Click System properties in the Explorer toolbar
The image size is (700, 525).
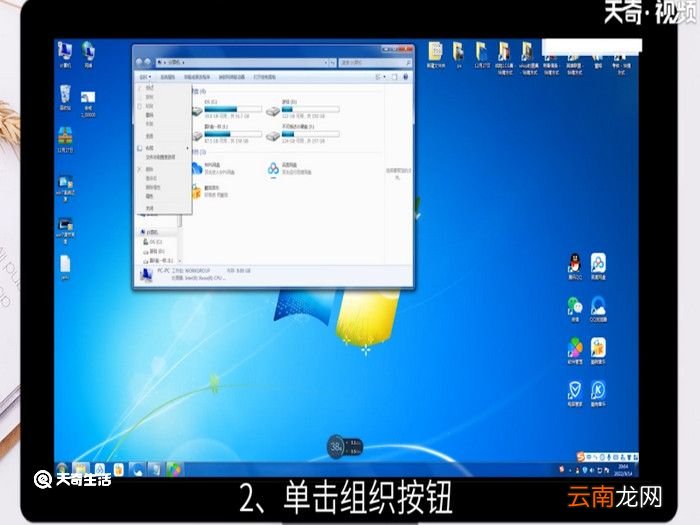[167, 77]
